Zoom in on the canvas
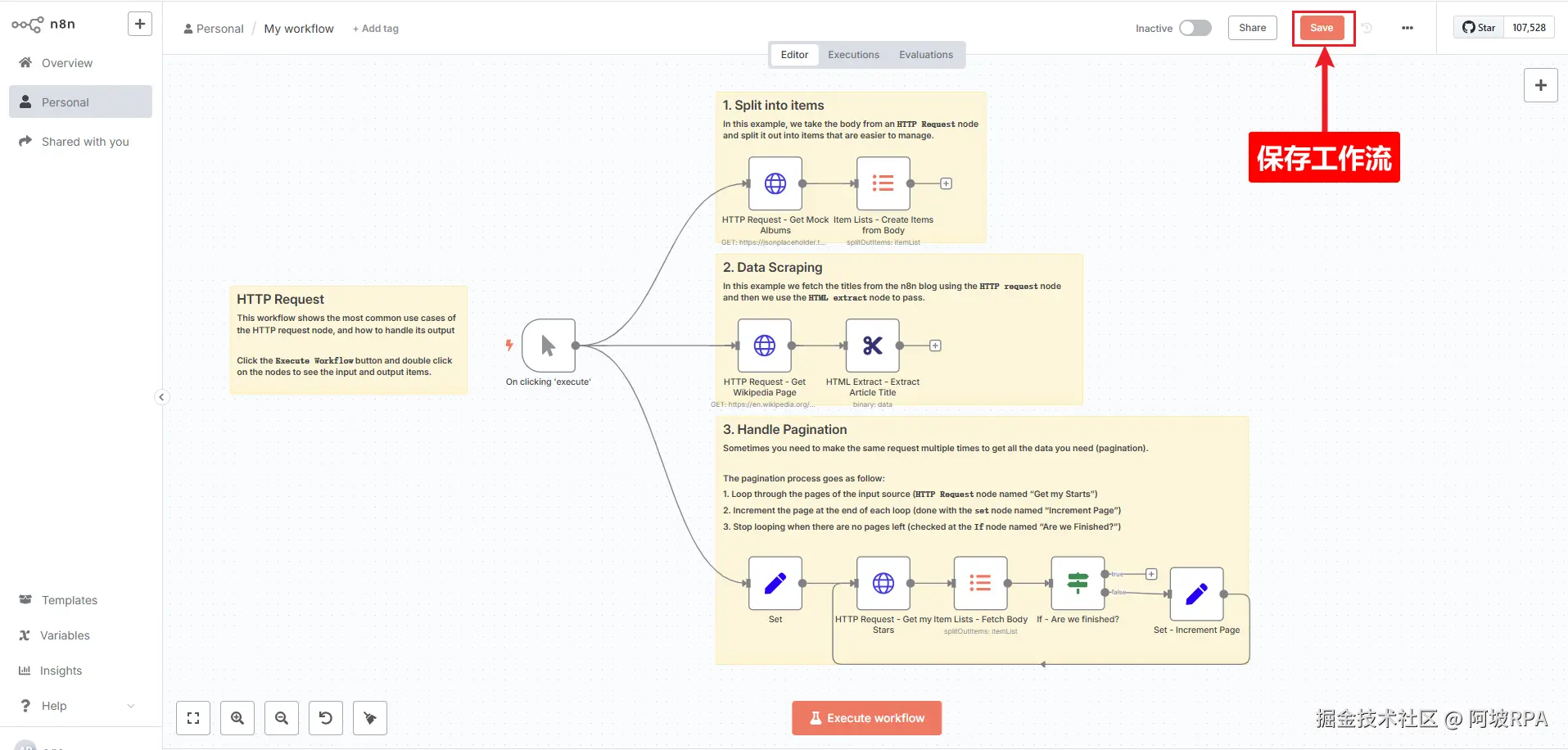 [x=237, y=718]
